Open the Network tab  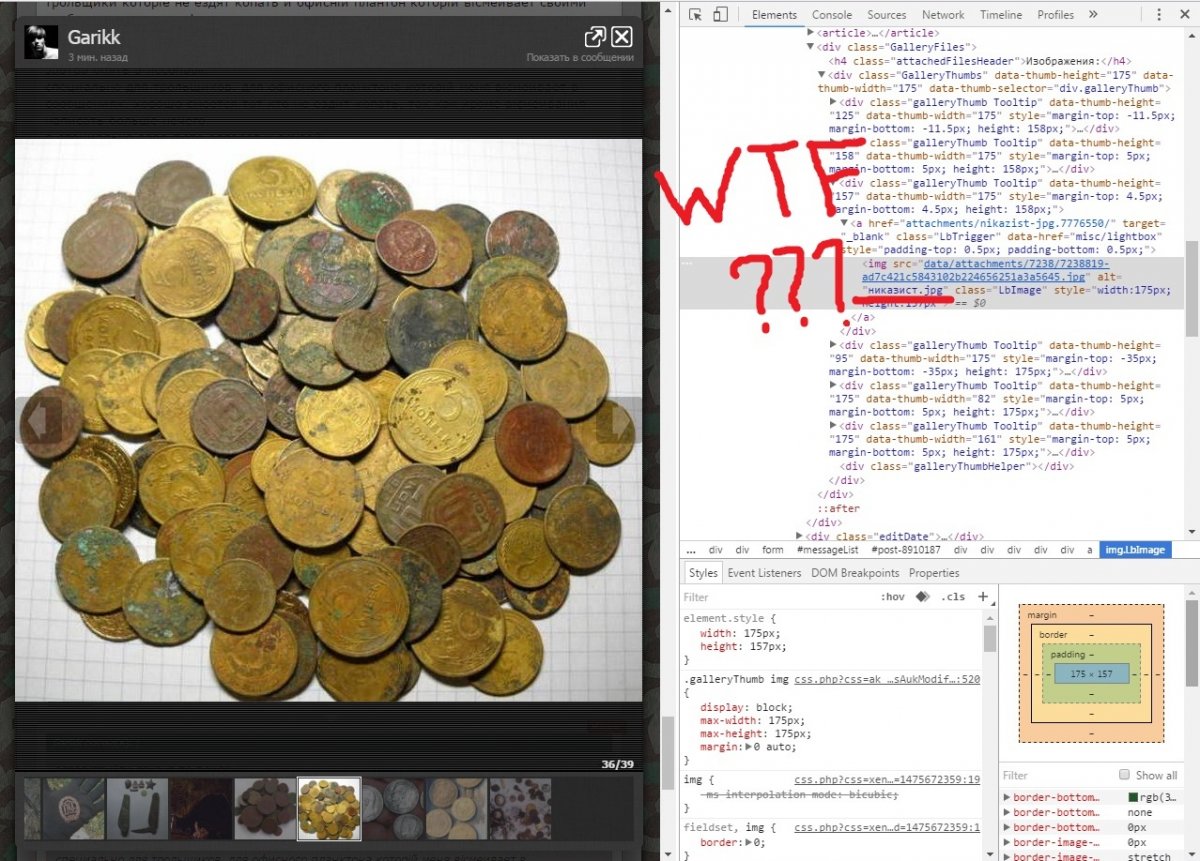click(x=943, y=15)
